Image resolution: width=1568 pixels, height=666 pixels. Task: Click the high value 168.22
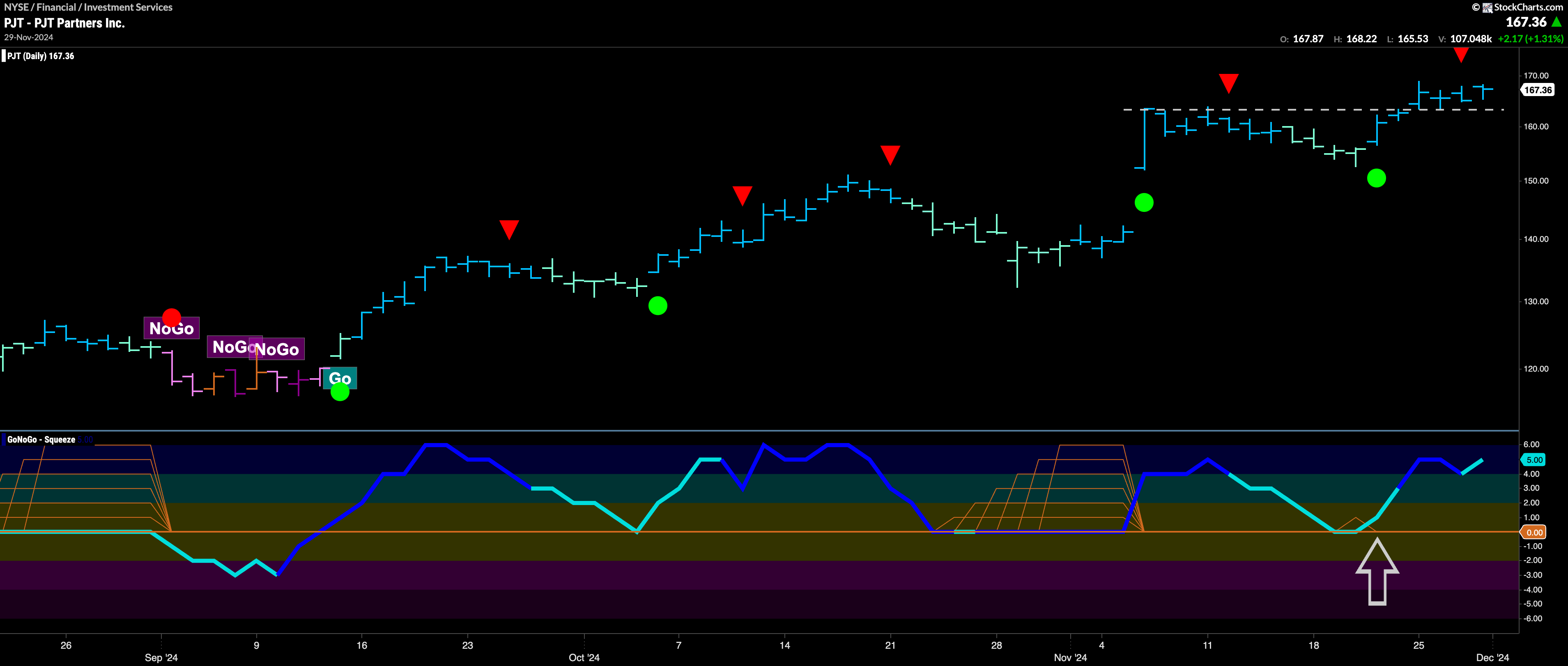coord(1361,38)
